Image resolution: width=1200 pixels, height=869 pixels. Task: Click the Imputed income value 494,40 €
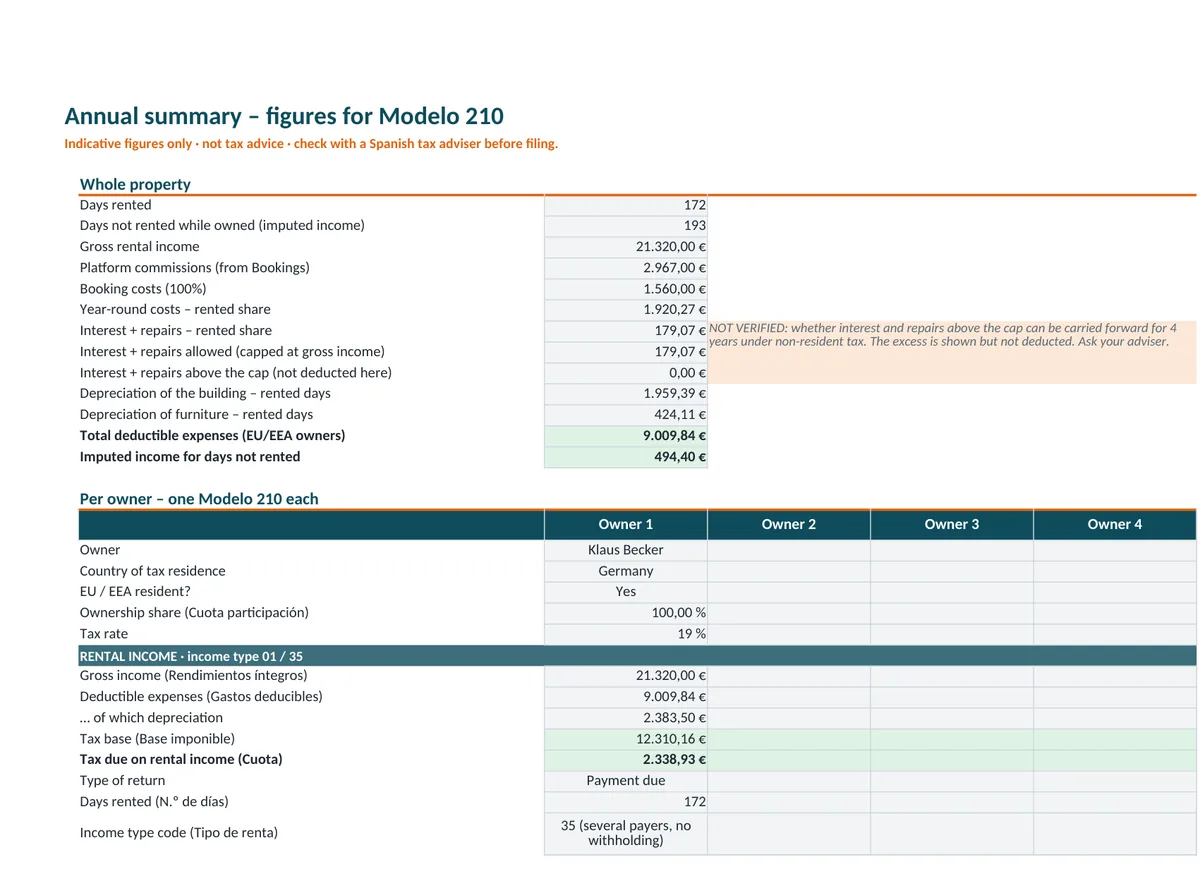626,457
